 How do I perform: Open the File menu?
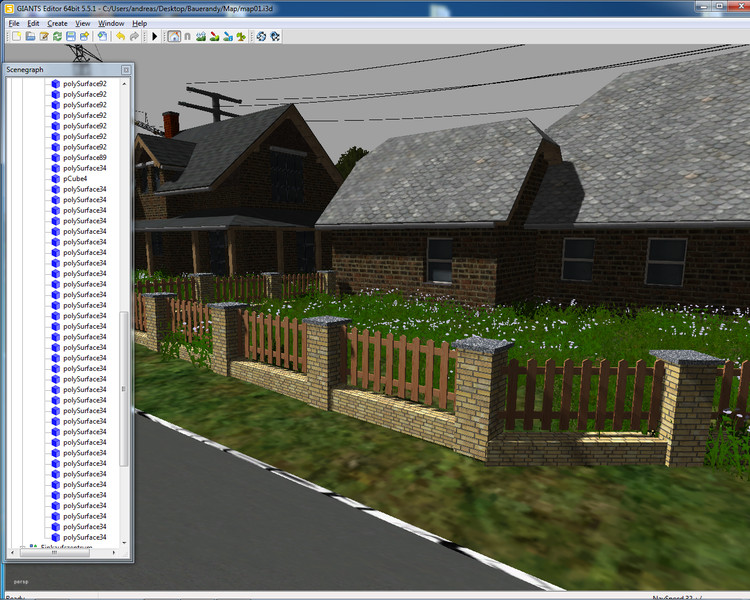(14, 23)
